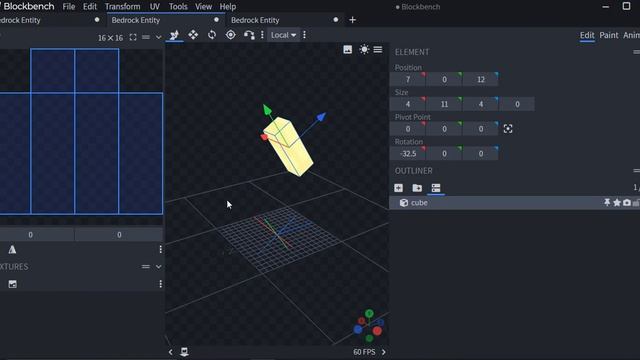Open the viewport hamburger menu

coord(378,49)
